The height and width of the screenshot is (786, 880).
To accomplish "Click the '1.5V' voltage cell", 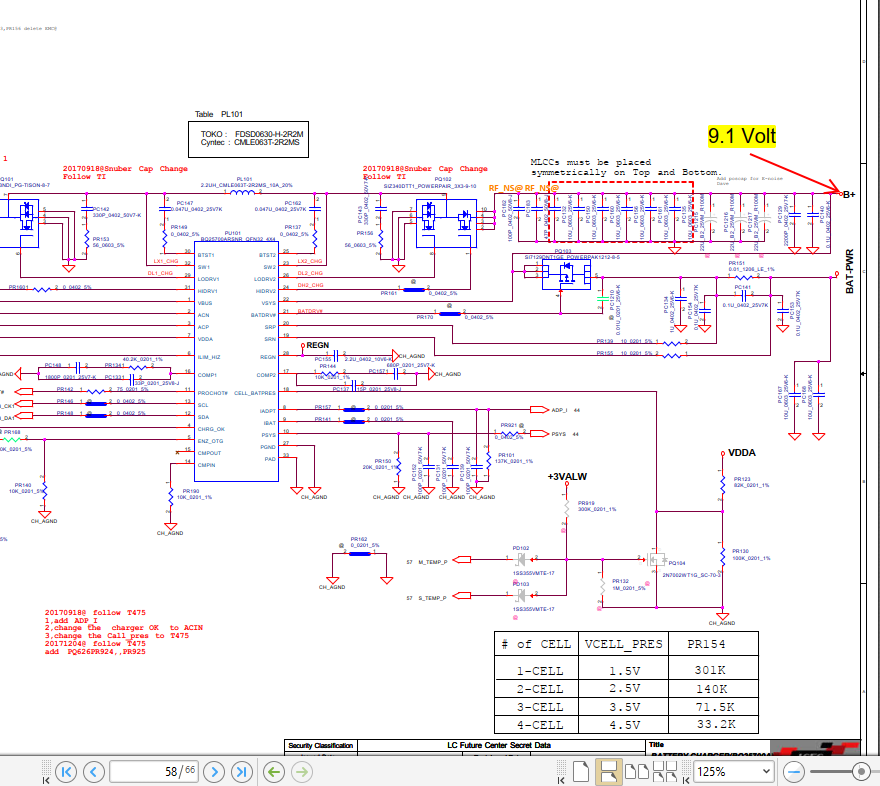I will click(x=625, y=671).
